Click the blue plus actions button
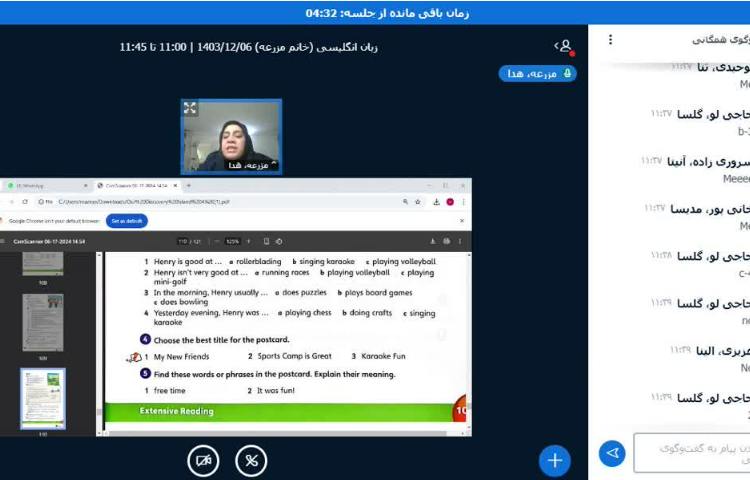This screenshot has height=480, width=750. click(554, 460)
